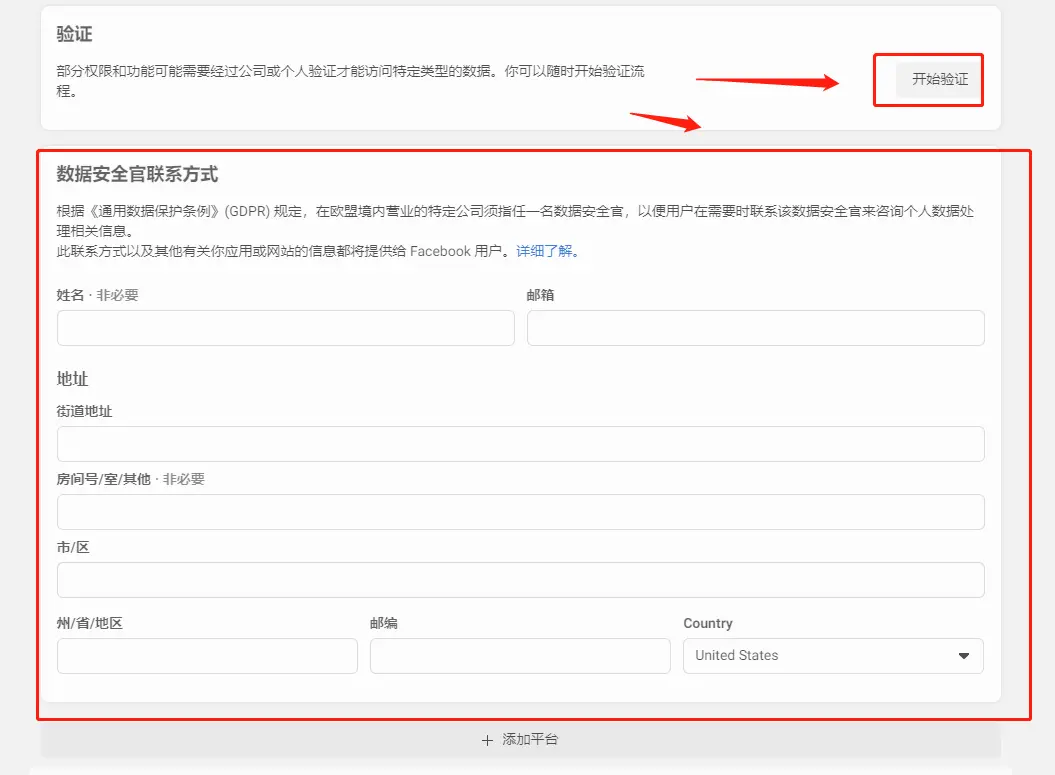Click the 数据安全官联系方式 heading
The width and height of the screenshot is (1055, 775).
137,174
